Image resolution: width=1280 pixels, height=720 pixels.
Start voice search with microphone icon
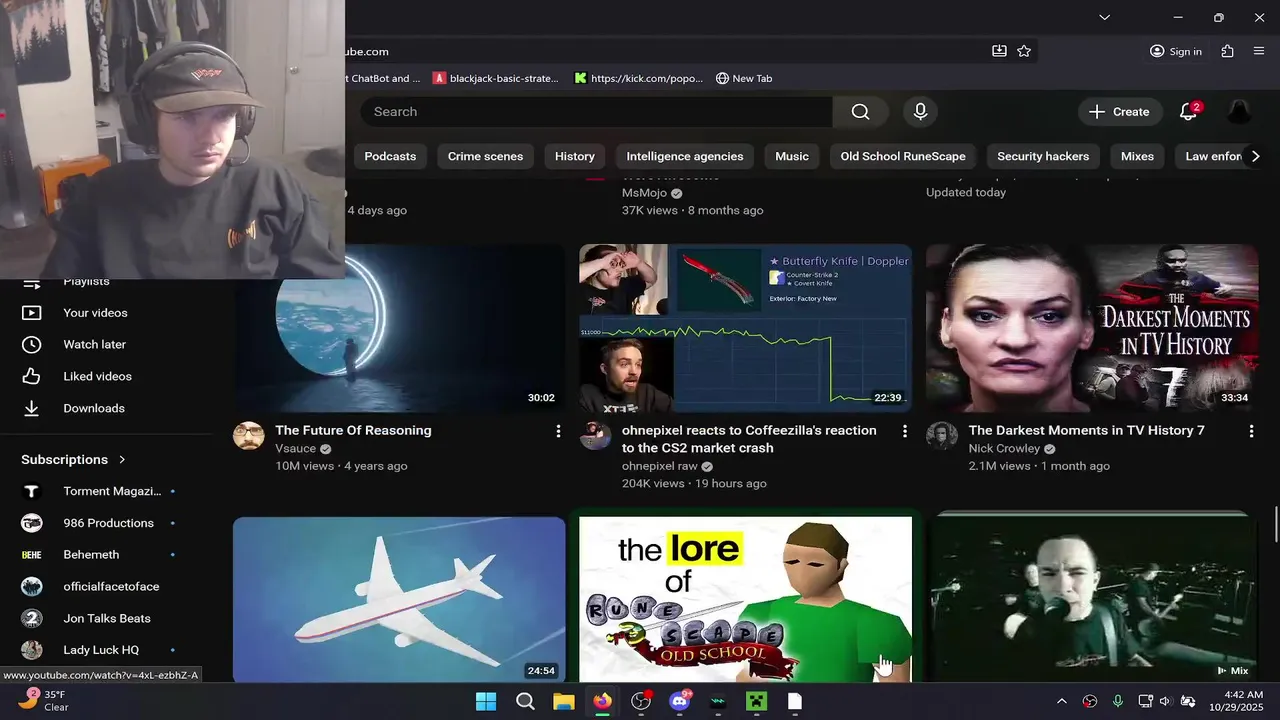[x=920, y=112]
